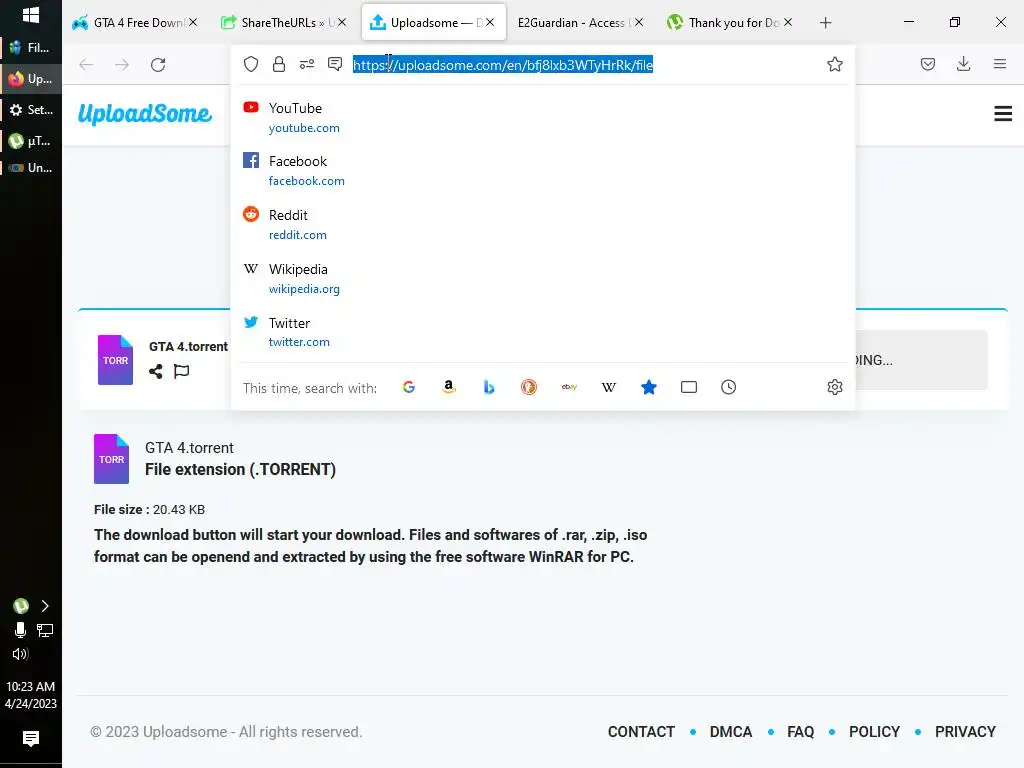Image resolution: width=1024 pixels, height=768 pixels.
Task: Open the POLICY footer link
Action: click(874, 732)
